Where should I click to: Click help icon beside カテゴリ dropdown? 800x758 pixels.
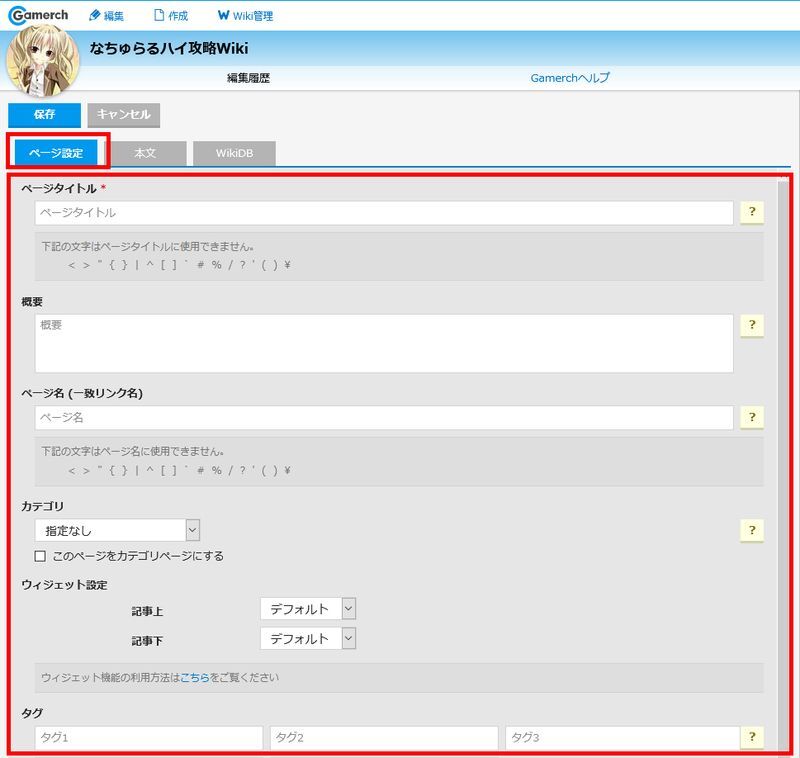(x=751, y=531)
